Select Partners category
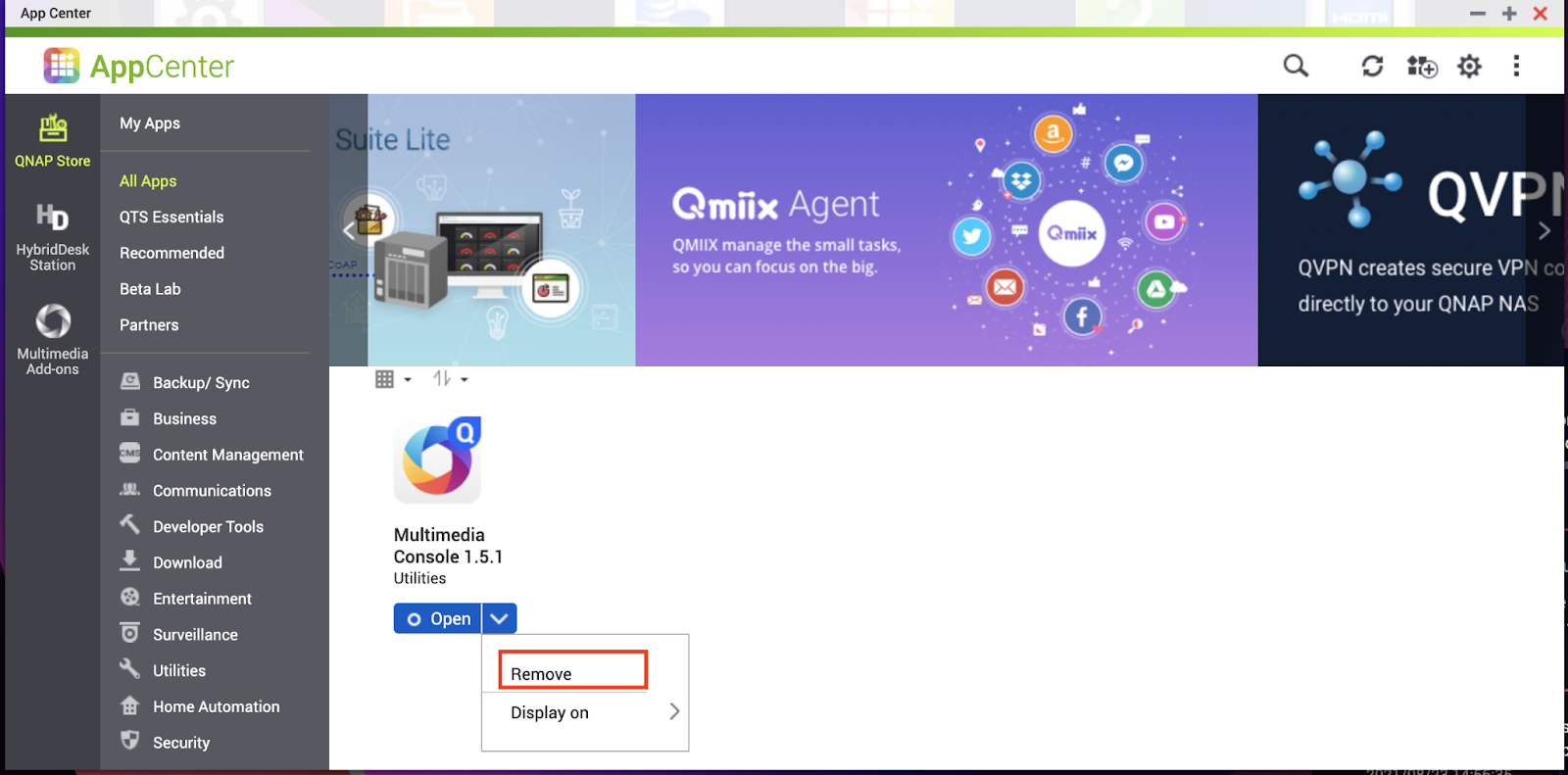This screenshot has height=775, width=1568. click(x=149, y=325)
